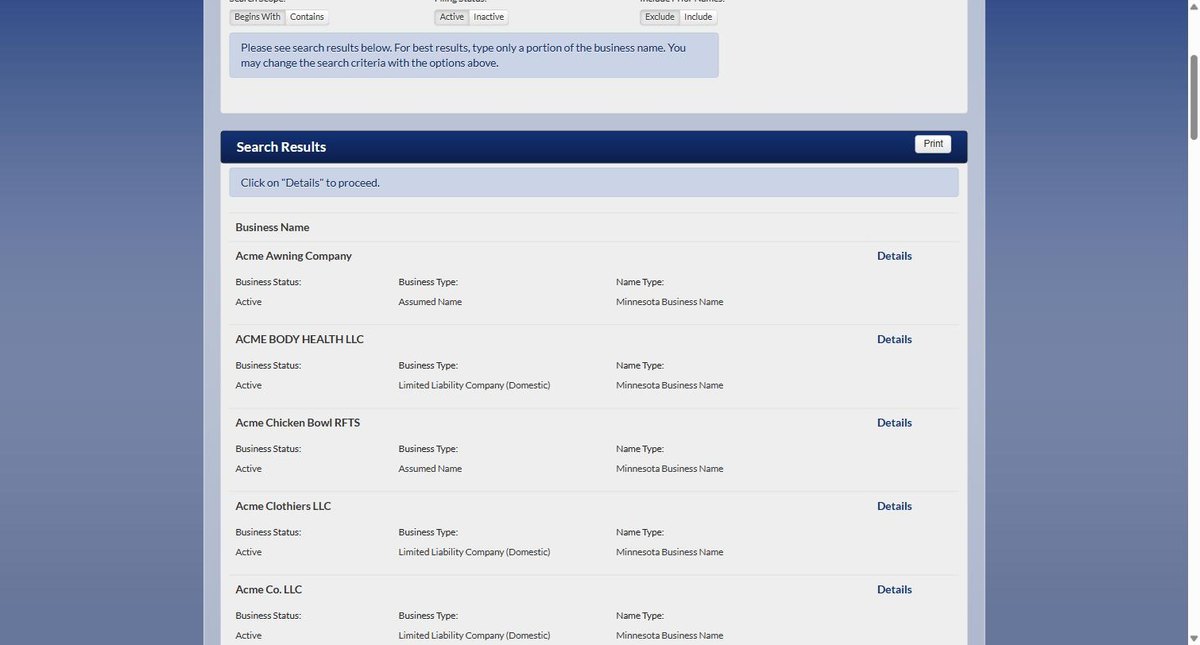Image resolution: width=1200 pixels, height=645 pixels.
Task: Click the Print button
Action: click(x=933, y=144)
